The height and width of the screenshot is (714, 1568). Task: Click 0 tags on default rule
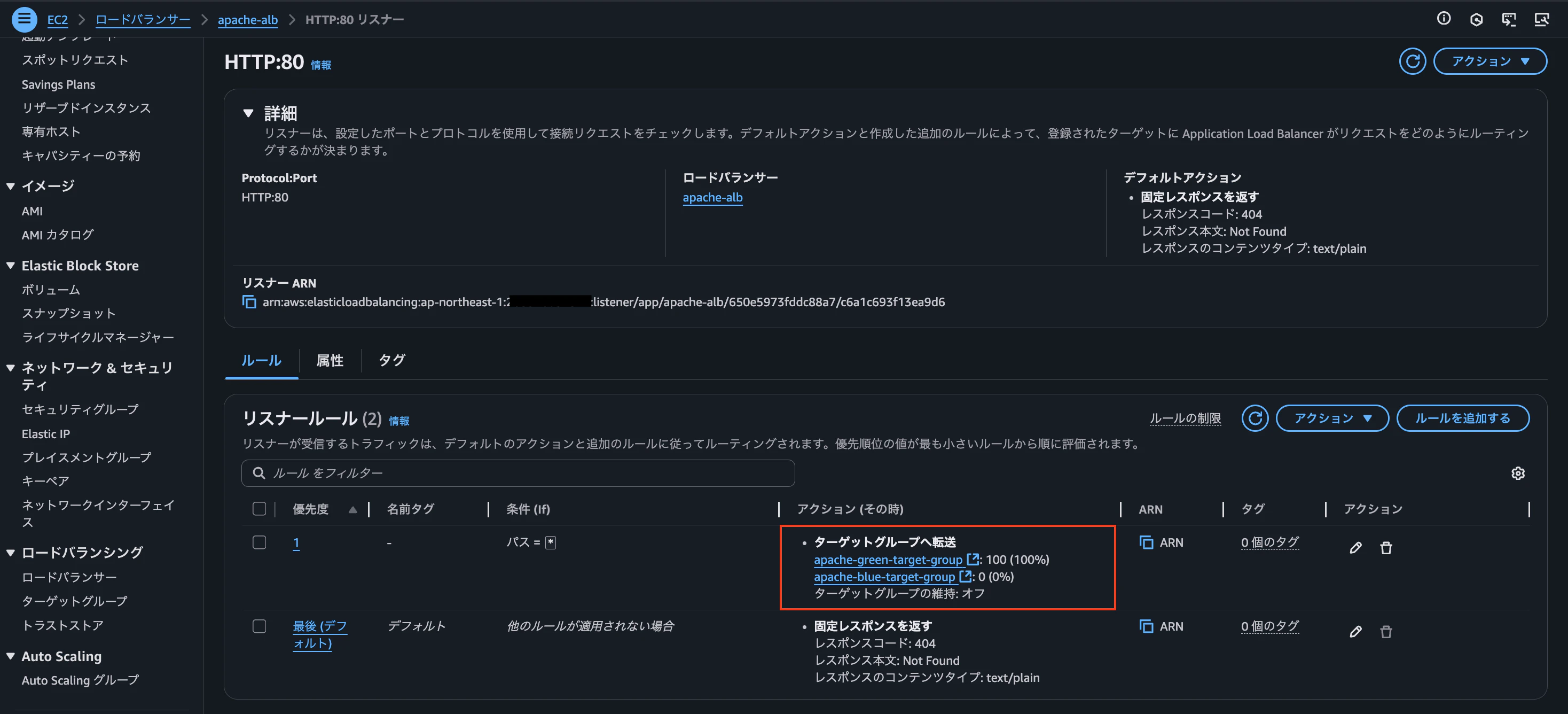coord(1270,626)
